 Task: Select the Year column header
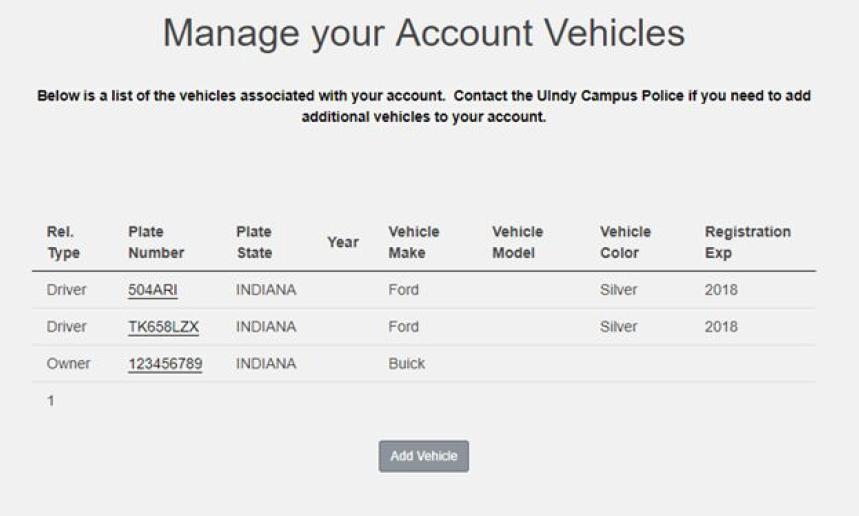click(342, 242)
